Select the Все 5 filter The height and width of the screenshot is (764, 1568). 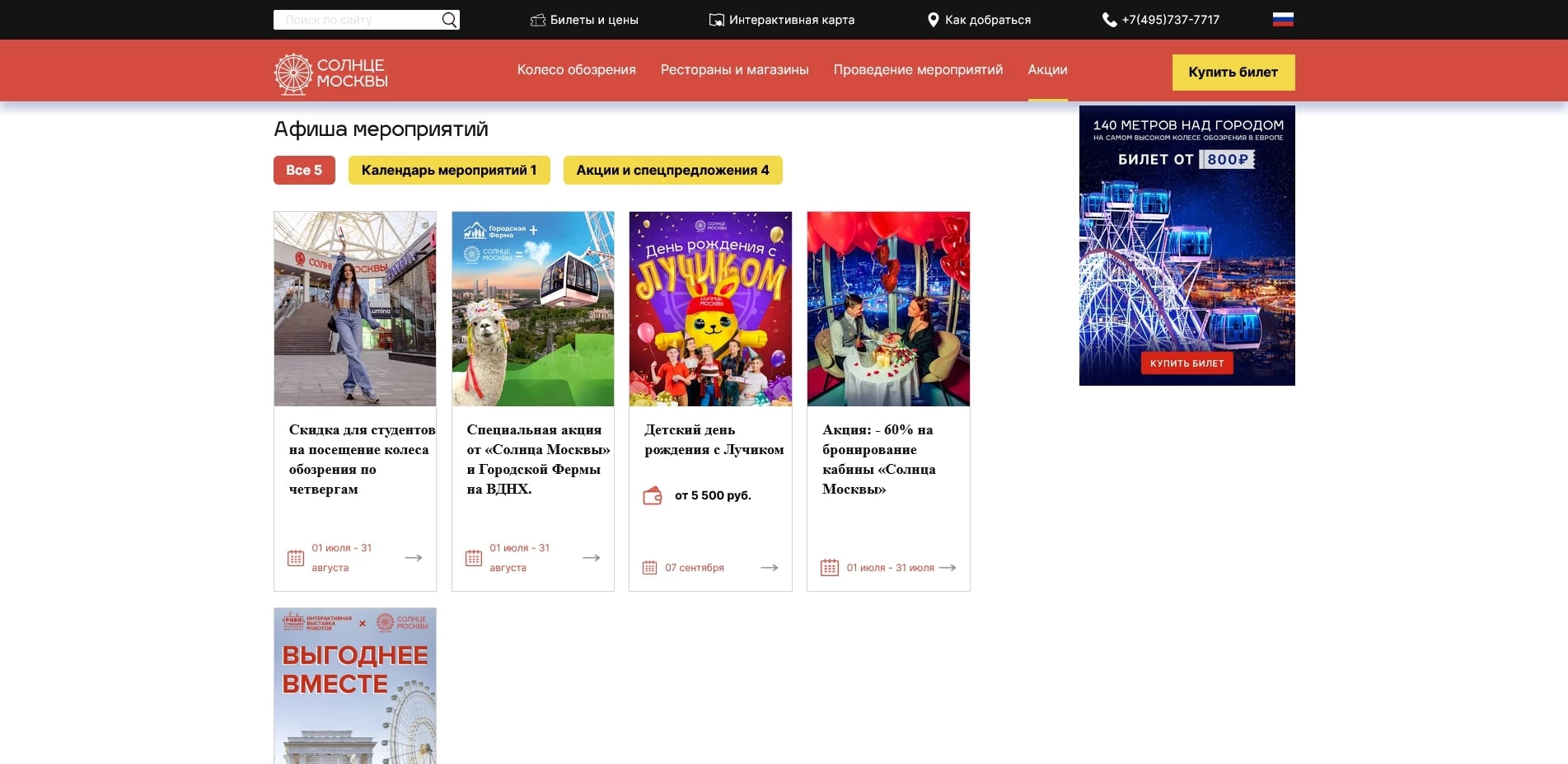point(304,171)
